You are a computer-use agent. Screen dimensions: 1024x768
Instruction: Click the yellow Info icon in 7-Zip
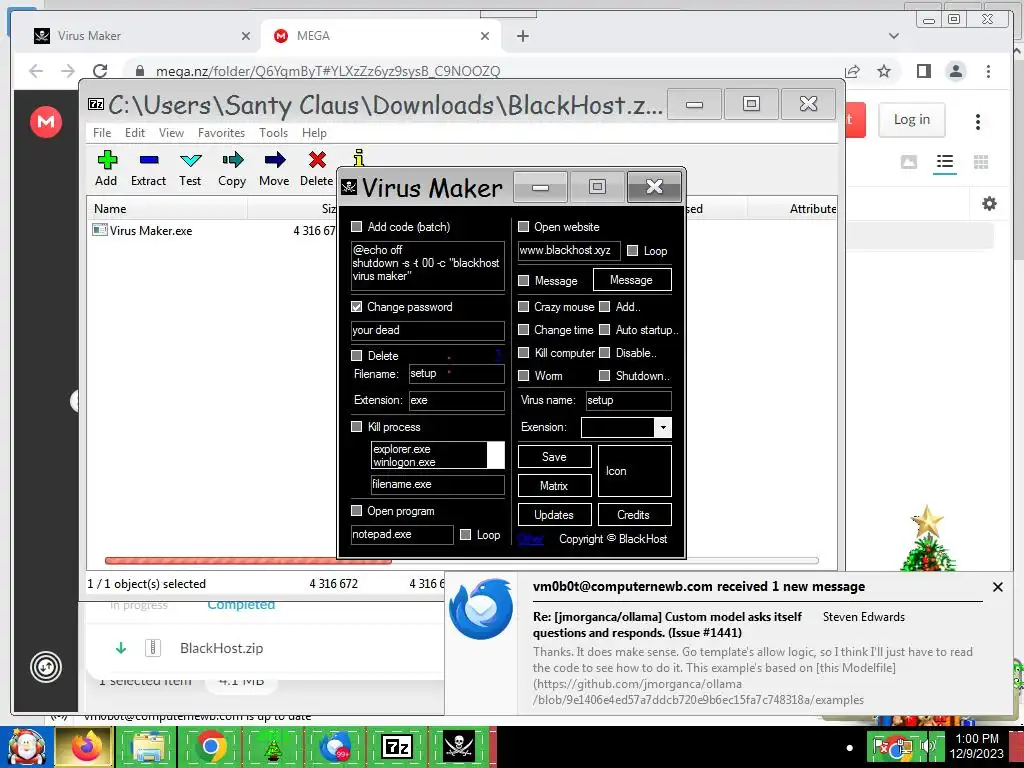[359, 157]
